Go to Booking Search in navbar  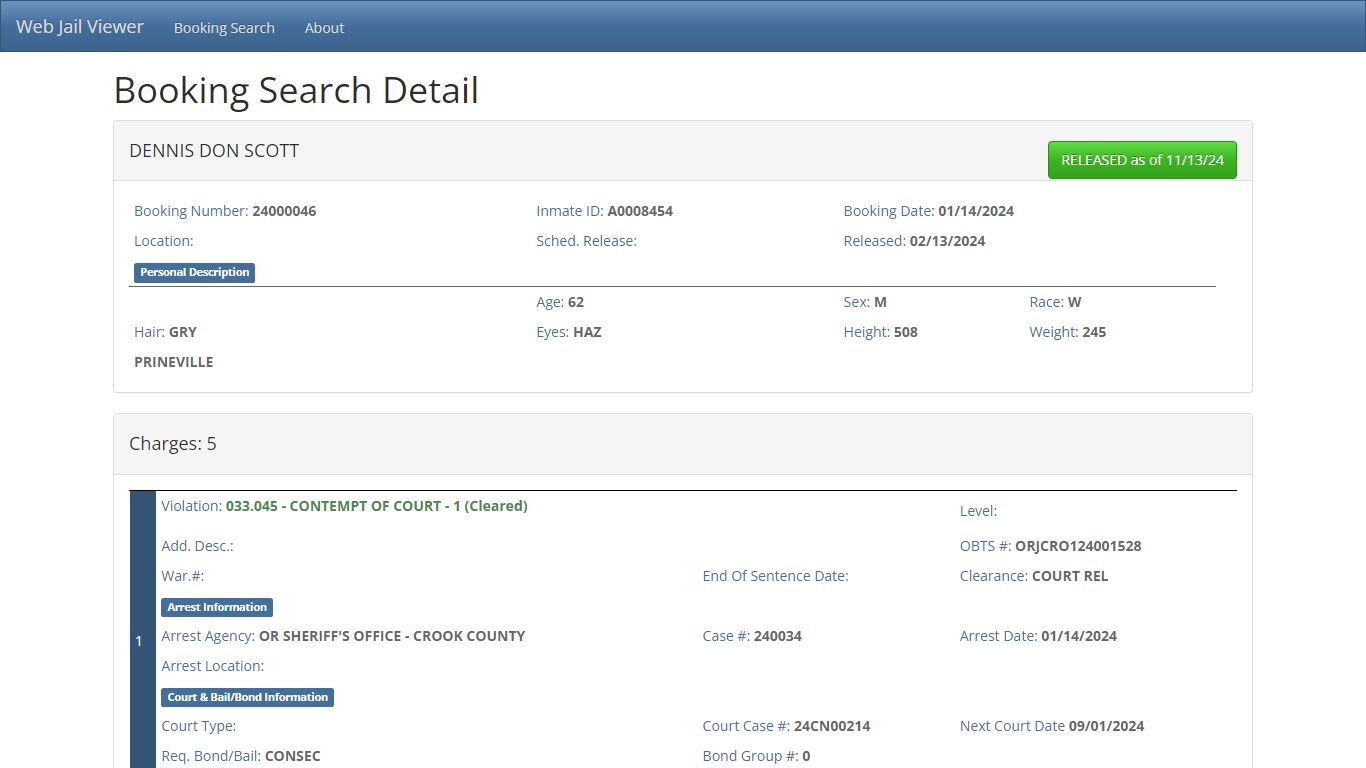(224, 28)
